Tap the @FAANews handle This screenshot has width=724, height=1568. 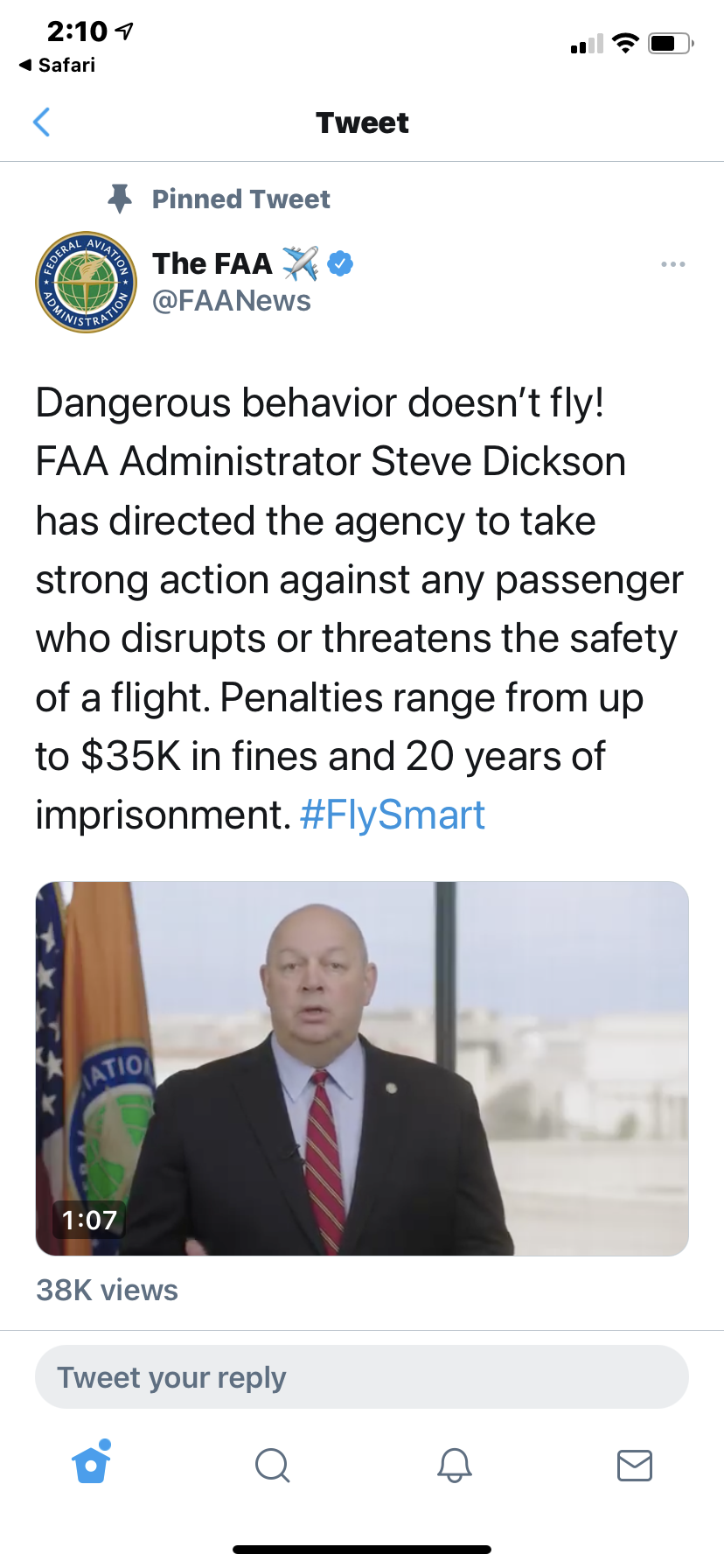(232, 301)
